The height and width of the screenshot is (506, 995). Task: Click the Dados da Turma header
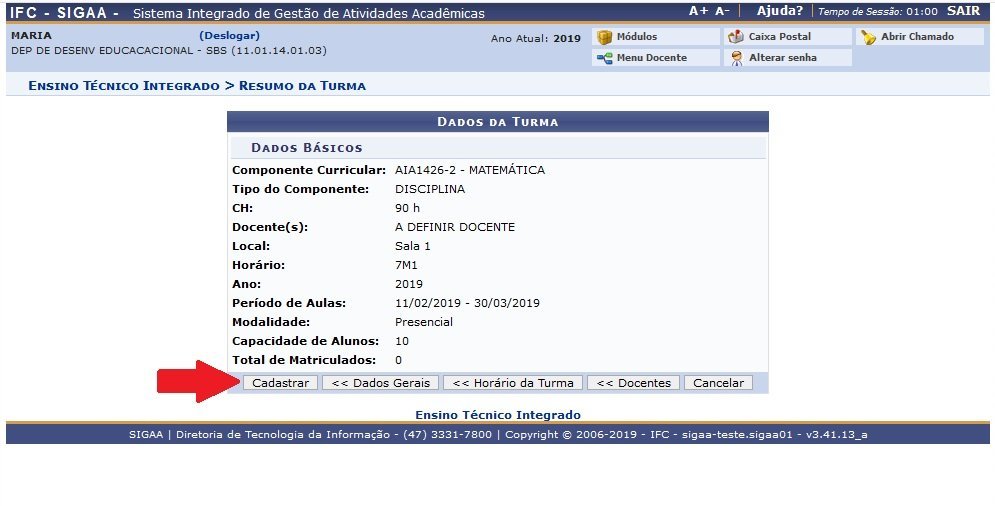(x=498, y=122)
